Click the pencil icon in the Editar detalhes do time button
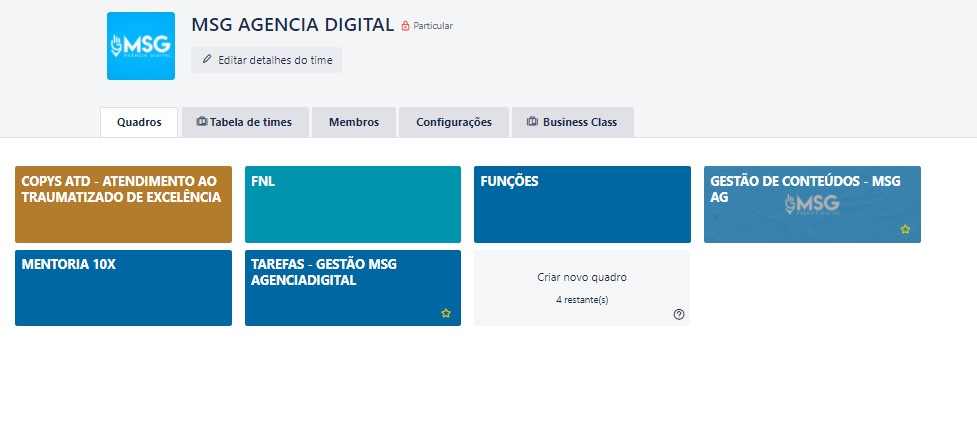977x432 pixels. 207,60
